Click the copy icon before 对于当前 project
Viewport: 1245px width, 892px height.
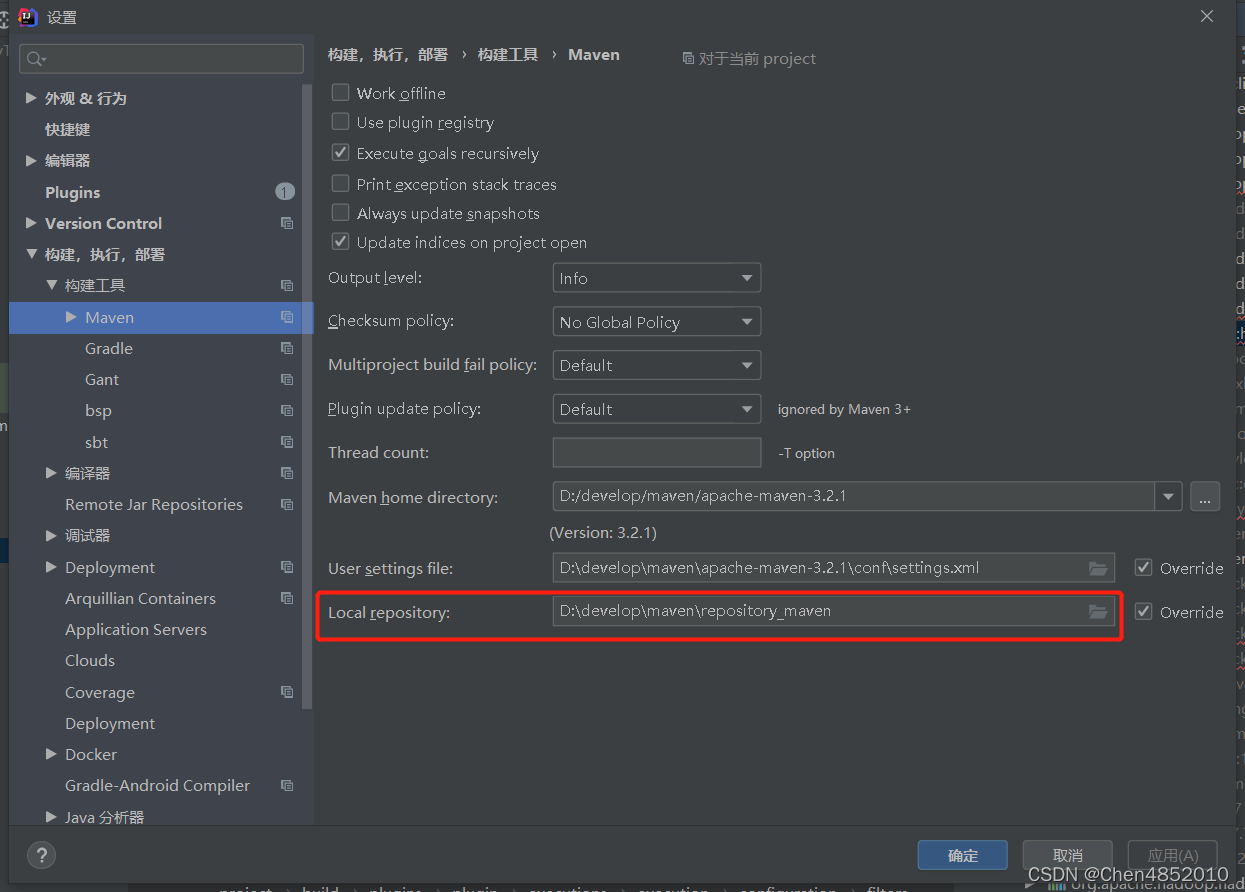pyautogui.click(x=688, y=58)
